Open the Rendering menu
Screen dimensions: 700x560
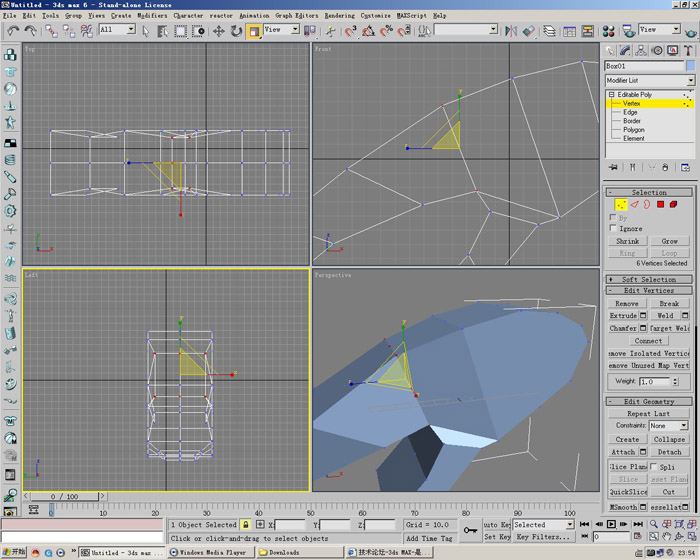(339, 16)
